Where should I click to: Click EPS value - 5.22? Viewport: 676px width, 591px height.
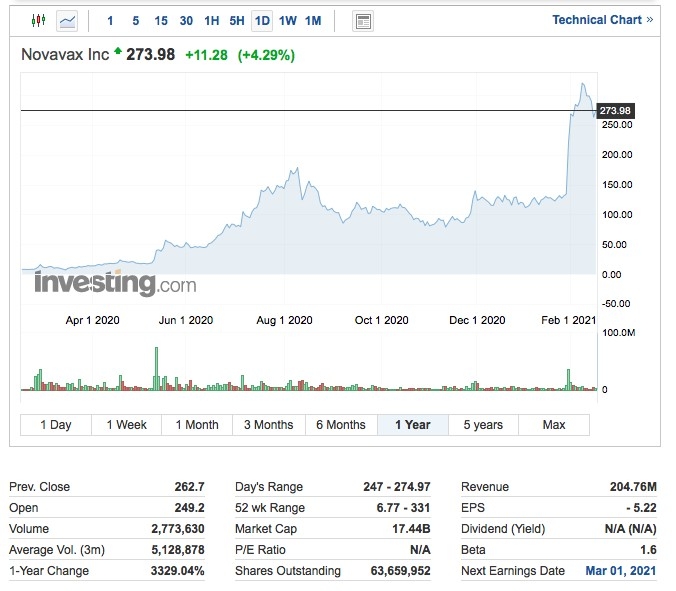642,508
